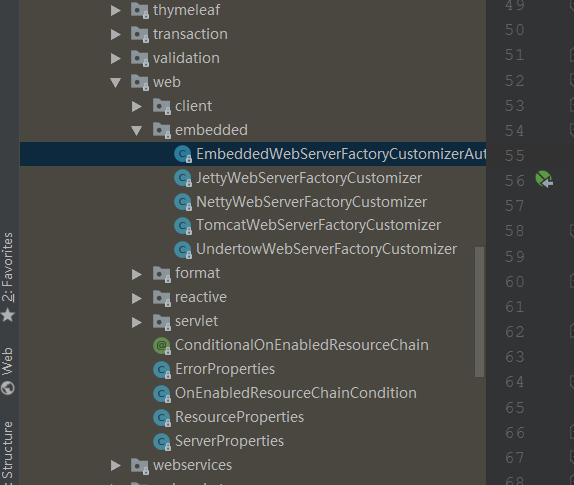Click class icon of ServerProperties
The width and height of the screenshot is (574, 485).
161,442
